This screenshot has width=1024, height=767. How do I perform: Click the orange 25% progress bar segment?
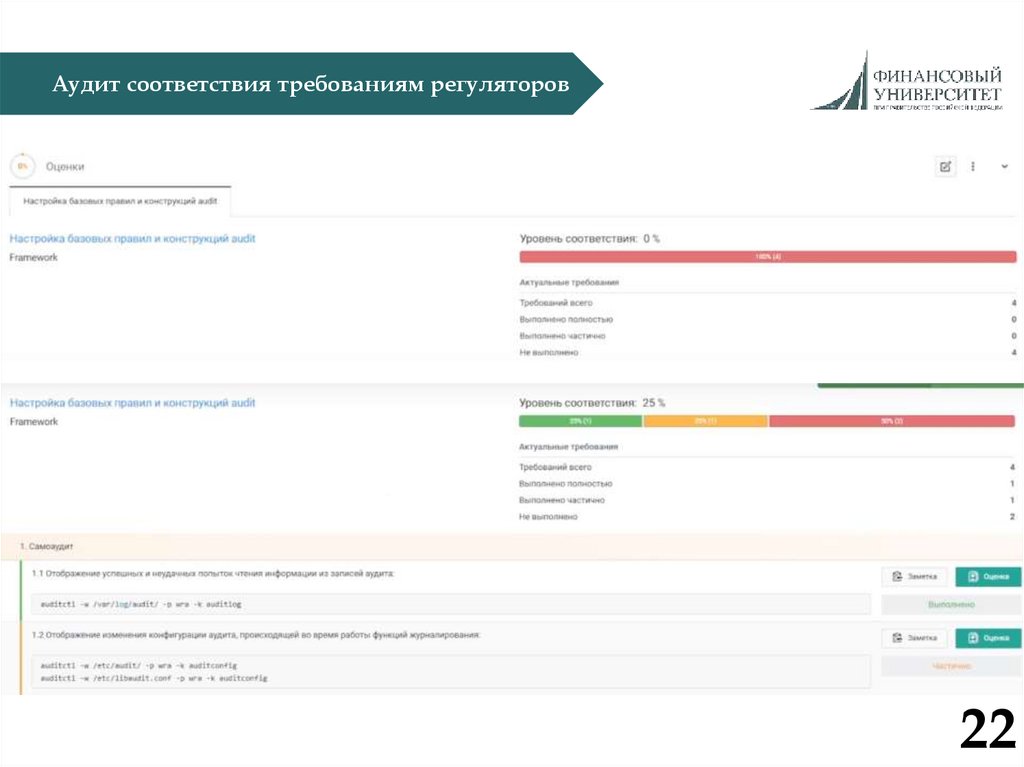click(x=705, y=421)
